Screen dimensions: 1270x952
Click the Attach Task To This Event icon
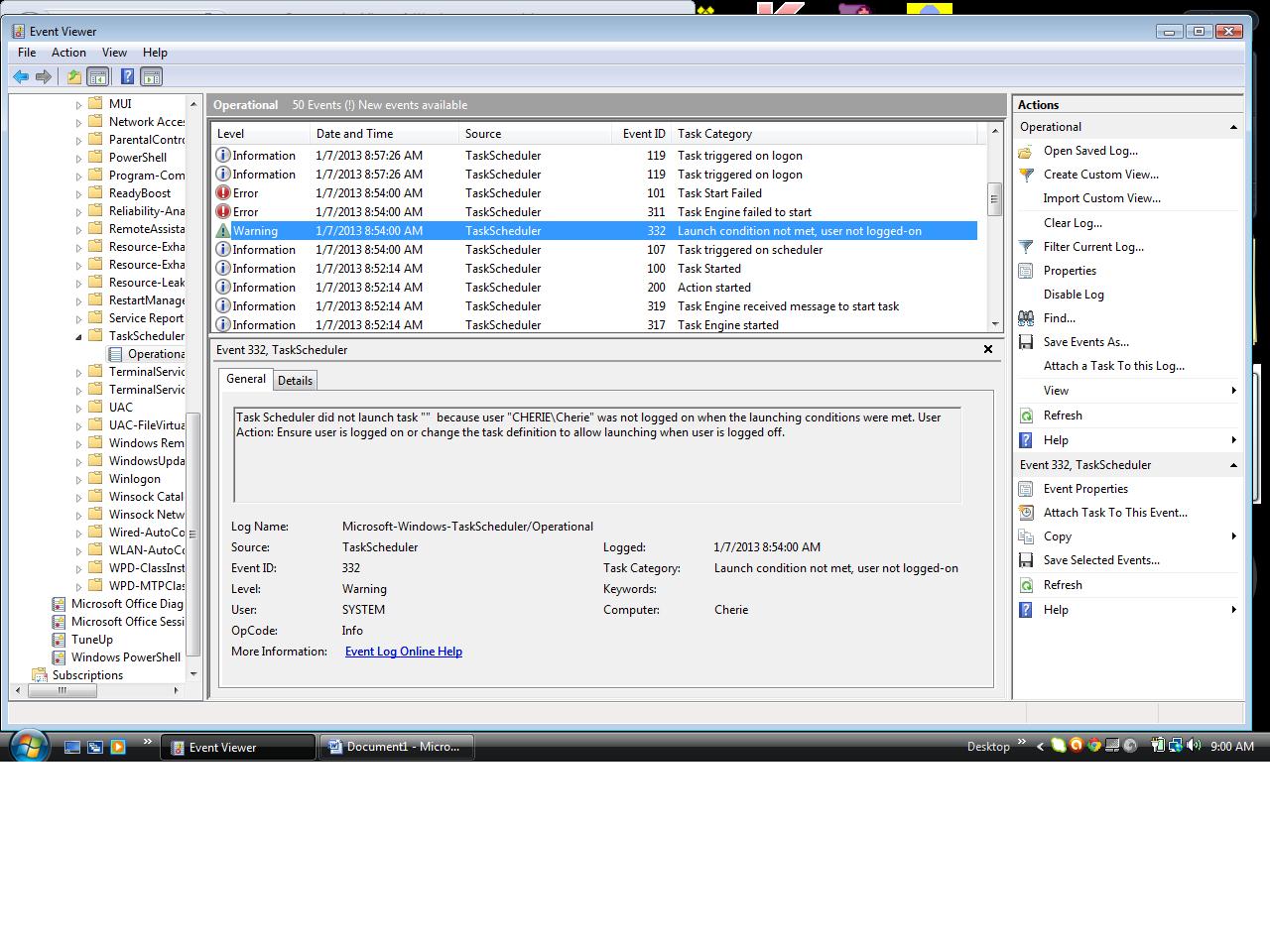[x=1026, y=513]
